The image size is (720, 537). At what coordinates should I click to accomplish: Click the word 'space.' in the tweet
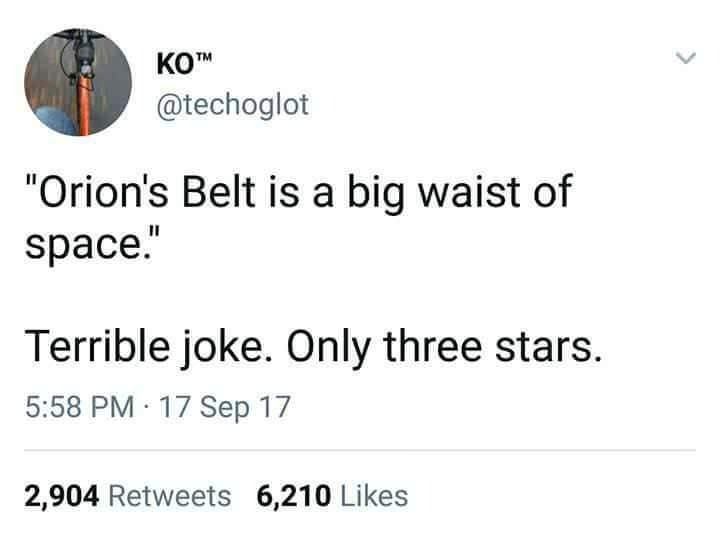(87, 246)
